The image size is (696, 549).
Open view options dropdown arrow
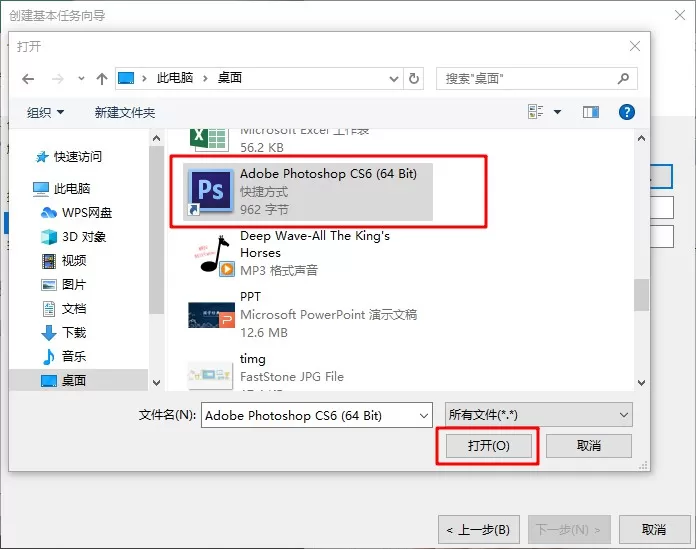[x=558, y=112]
